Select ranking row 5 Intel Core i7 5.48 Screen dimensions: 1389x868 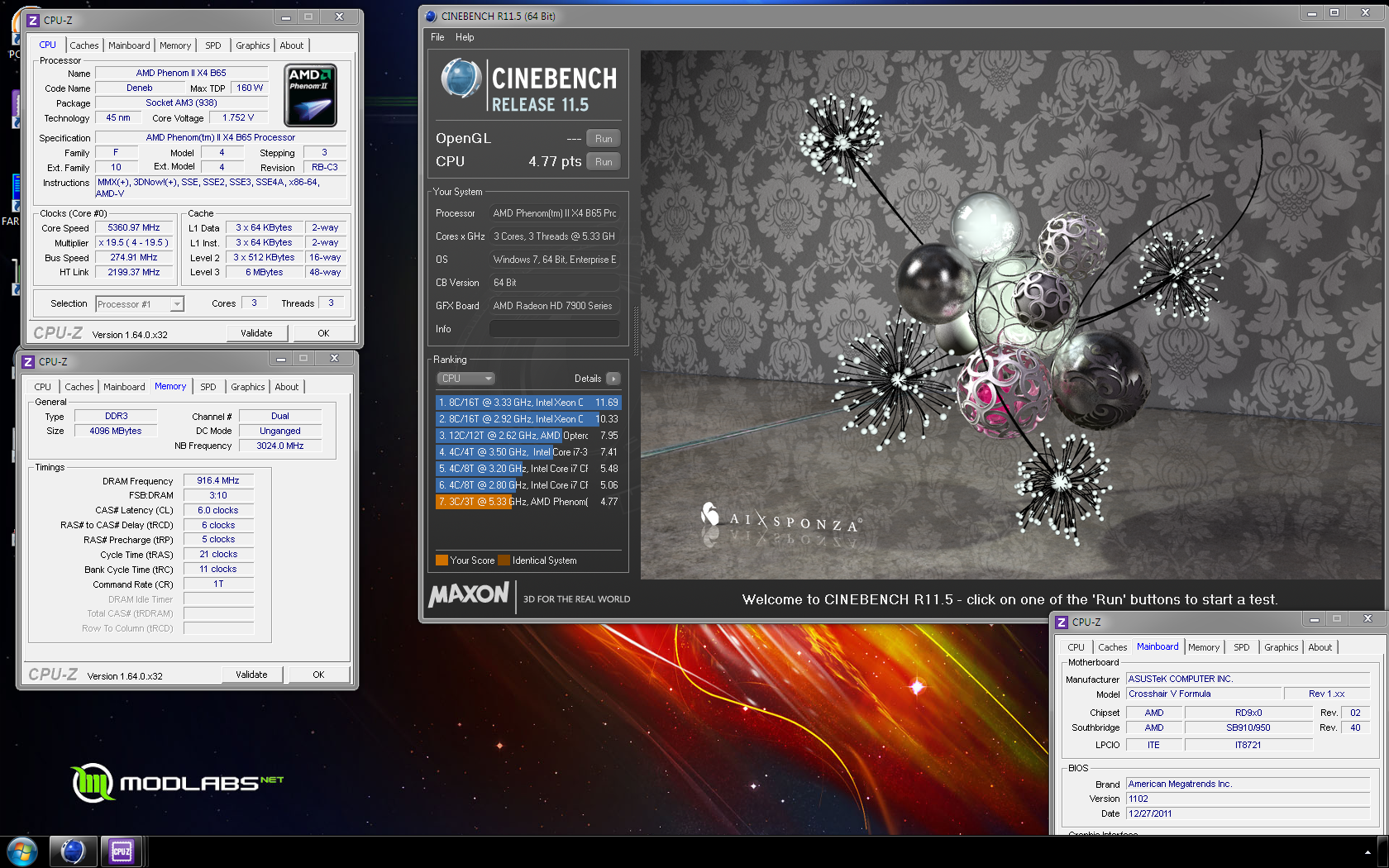pyautogui.click(x=527, y=469)
